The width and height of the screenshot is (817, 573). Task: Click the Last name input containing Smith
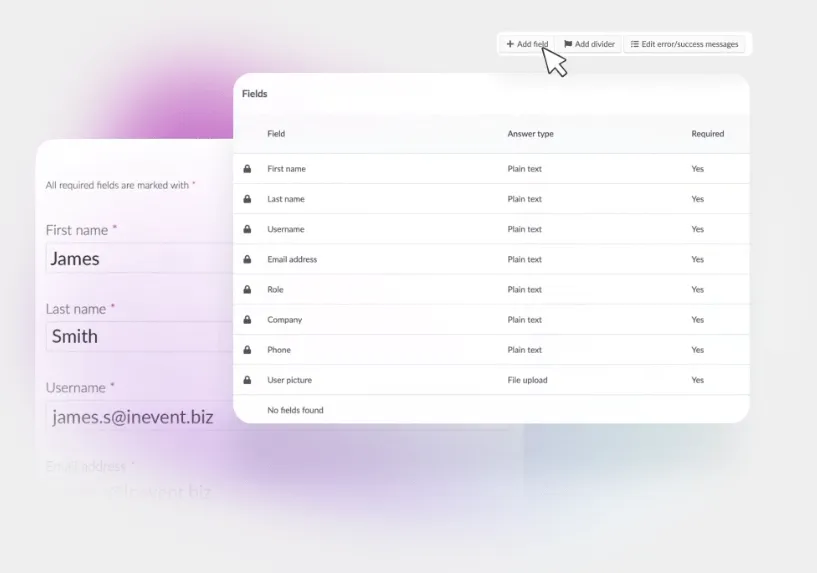click(140, 337)
